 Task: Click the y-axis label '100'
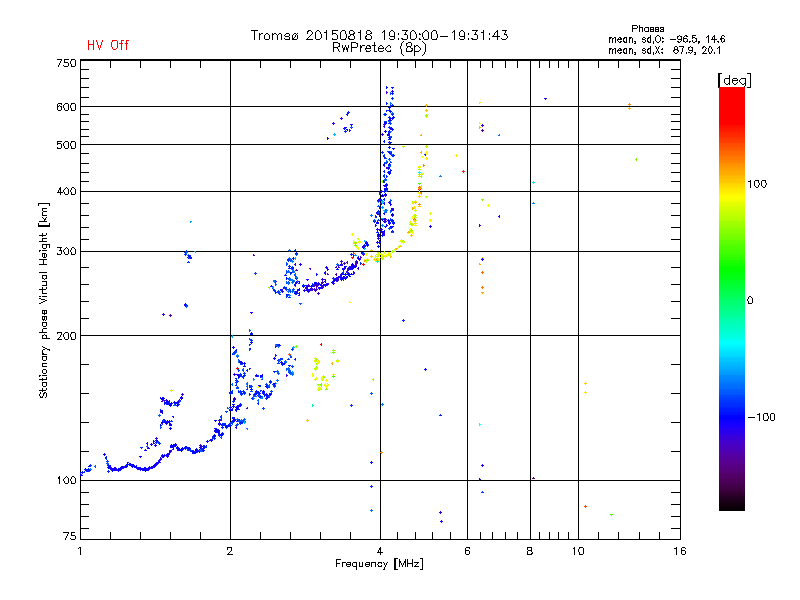(66, 481)
